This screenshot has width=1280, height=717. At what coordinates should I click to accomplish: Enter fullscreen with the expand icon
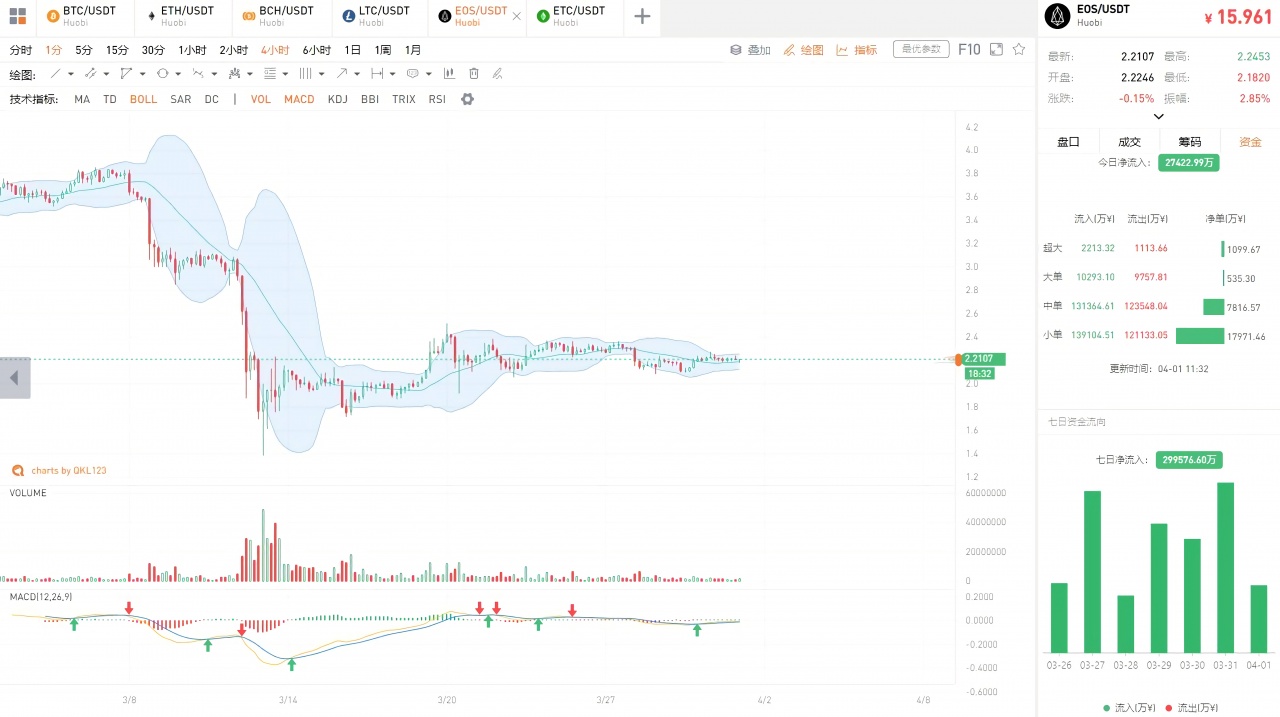pos(996,49)
